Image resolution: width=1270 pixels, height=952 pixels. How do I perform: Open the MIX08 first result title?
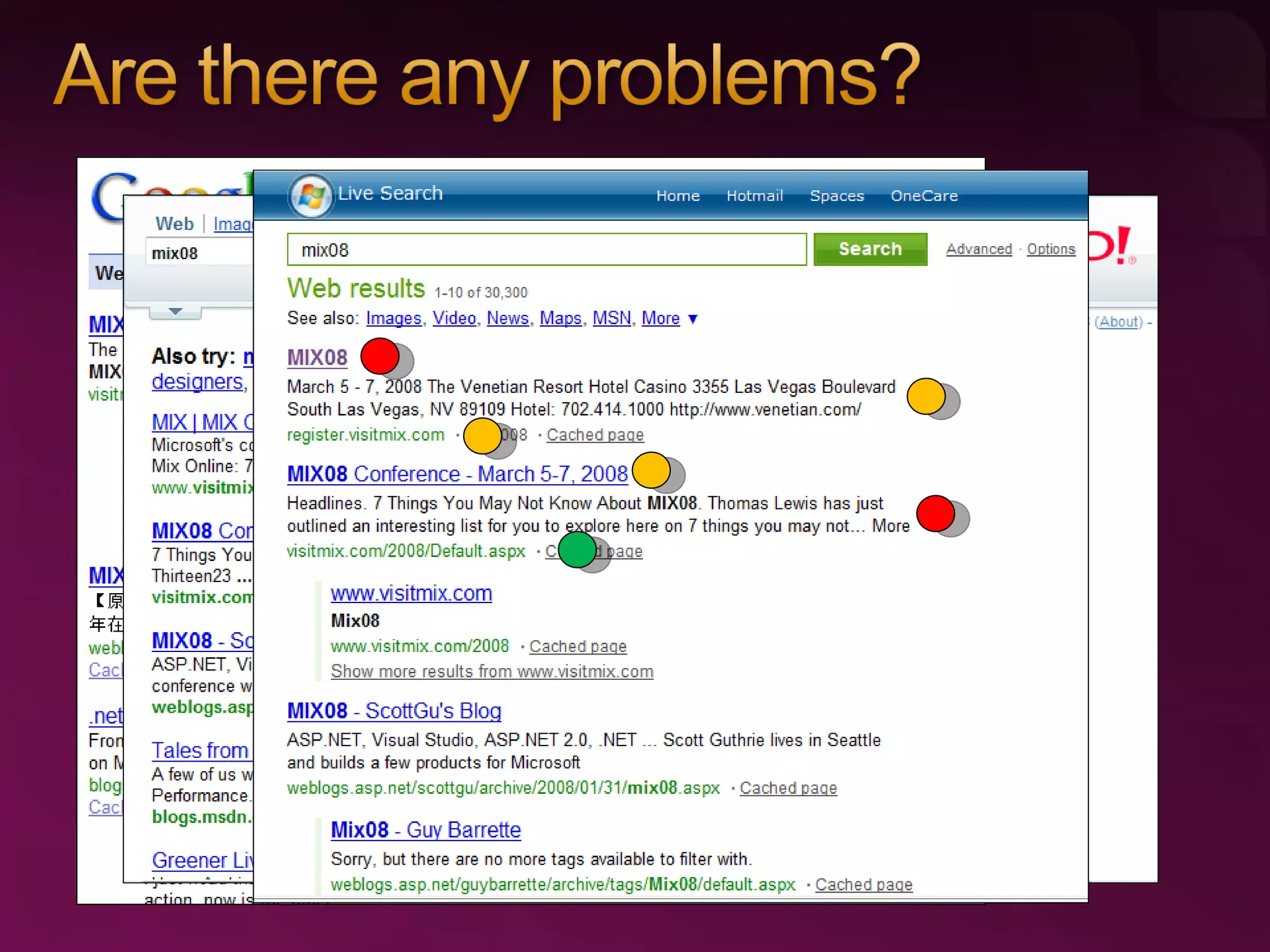(317, 358)
